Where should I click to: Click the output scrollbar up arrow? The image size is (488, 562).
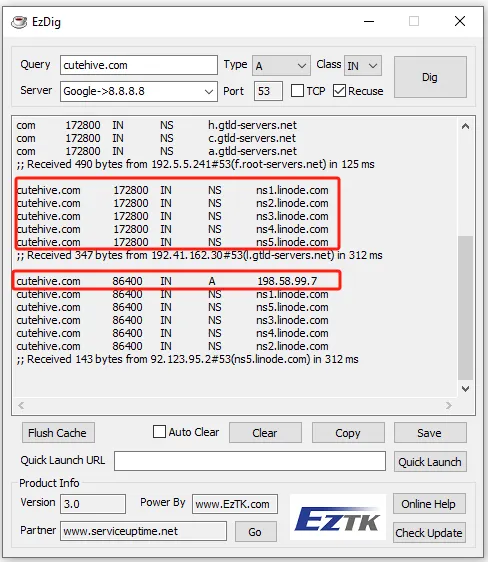click(465, 126)
